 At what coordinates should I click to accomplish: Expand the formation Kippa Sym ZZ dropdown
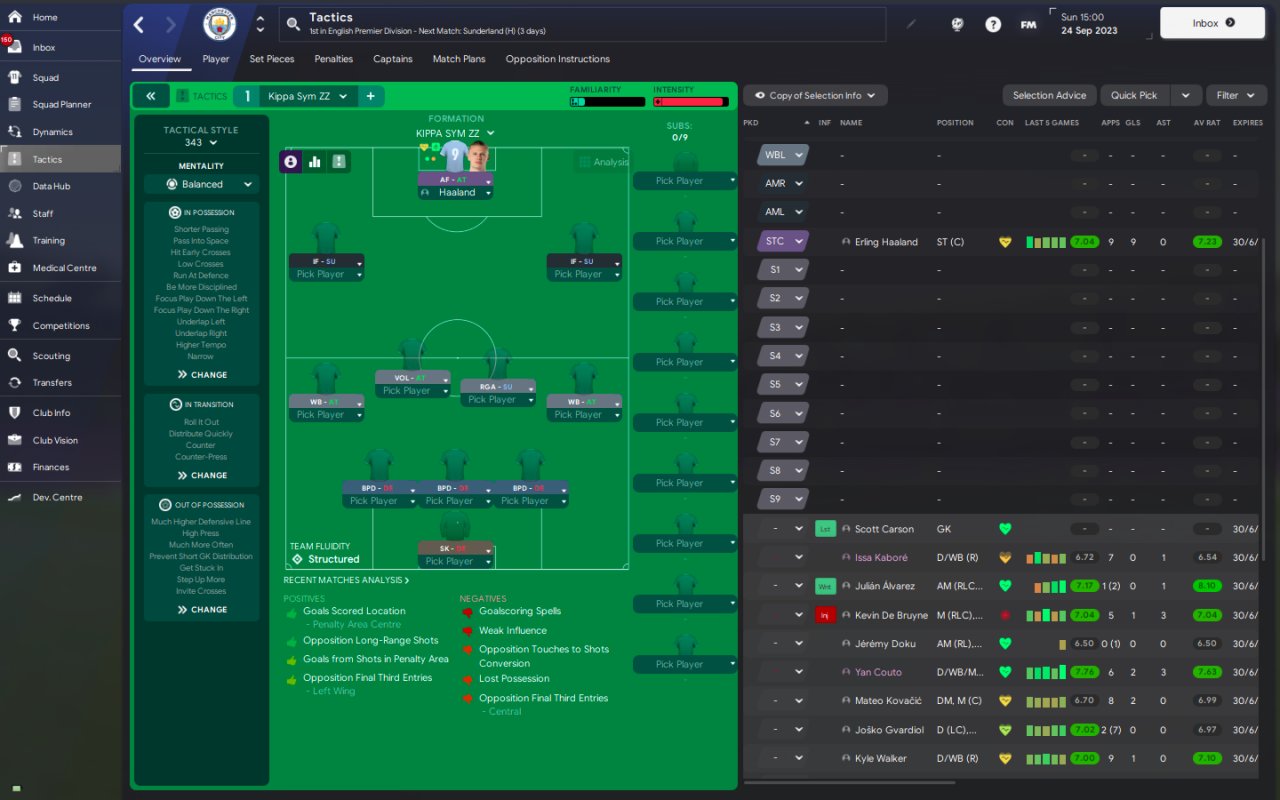click(x=456, y=133)
